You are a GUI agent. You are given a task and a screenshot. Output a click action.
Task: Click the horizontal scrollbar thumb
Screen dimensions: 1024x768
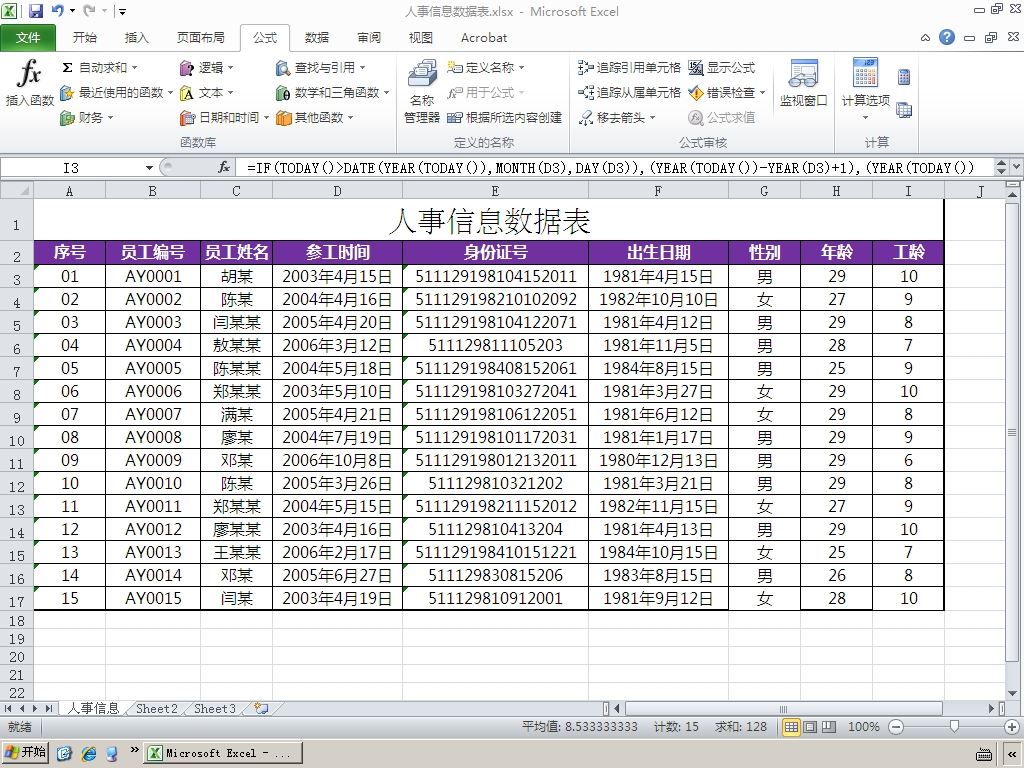click(x=784, y=709)
